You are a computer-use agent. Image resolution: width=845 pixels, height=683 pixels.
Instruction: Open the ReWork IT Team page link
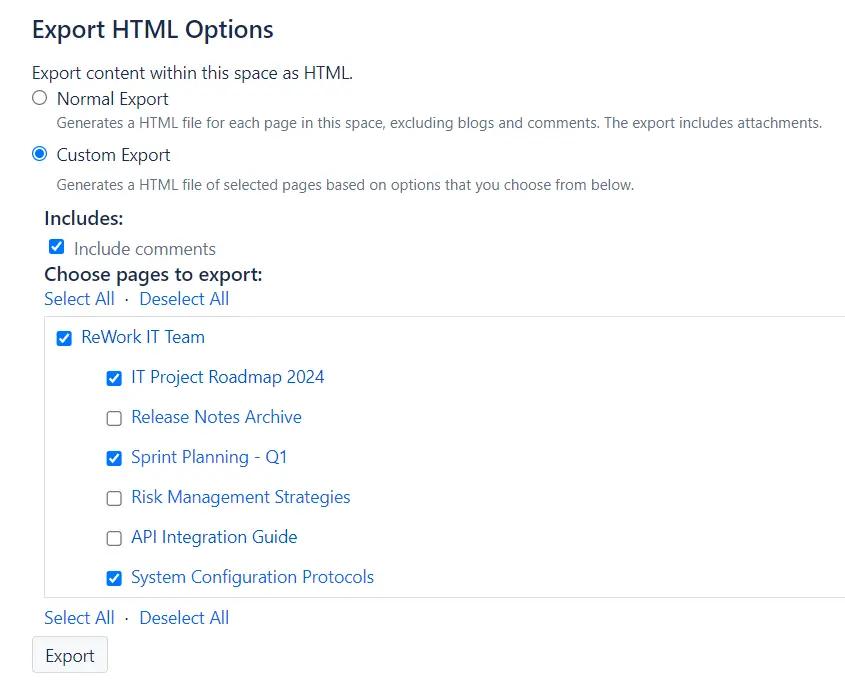point(143,337)
